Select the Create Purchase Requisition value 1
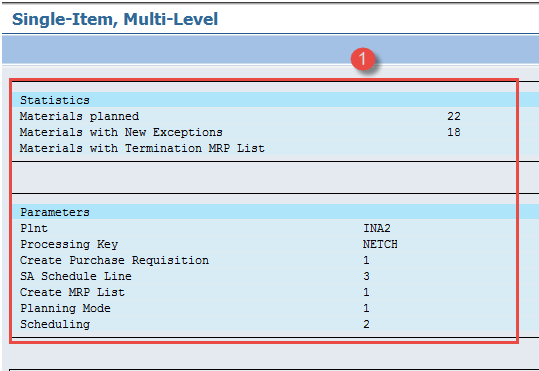Viewport: 539px width, 371px height. click(366, 260)
